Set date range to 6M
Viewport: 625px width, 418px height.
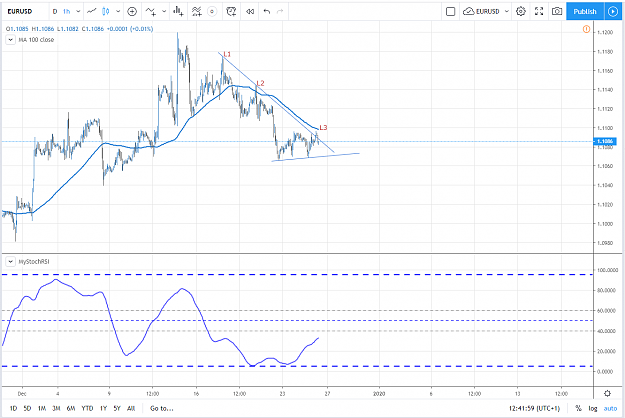71,408
